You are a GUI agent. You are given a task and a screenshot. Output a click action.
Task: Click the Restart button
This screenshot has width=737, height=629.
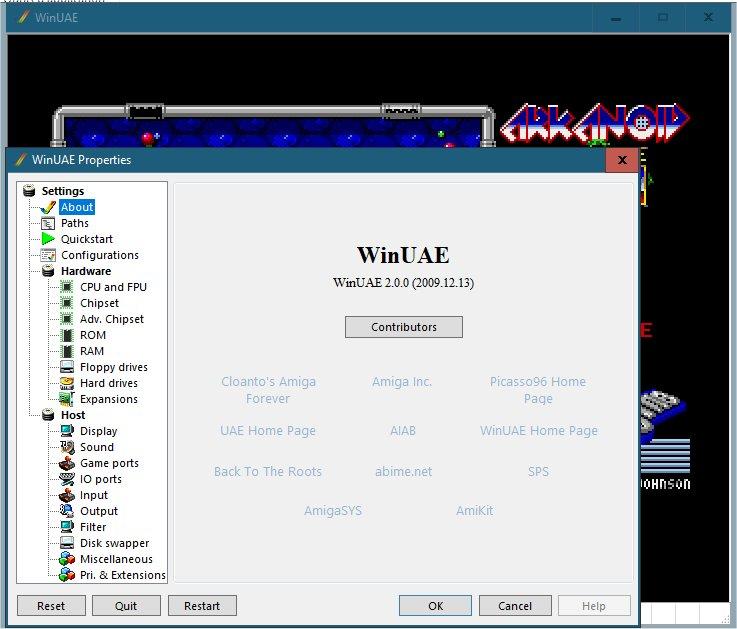(202, 606)
